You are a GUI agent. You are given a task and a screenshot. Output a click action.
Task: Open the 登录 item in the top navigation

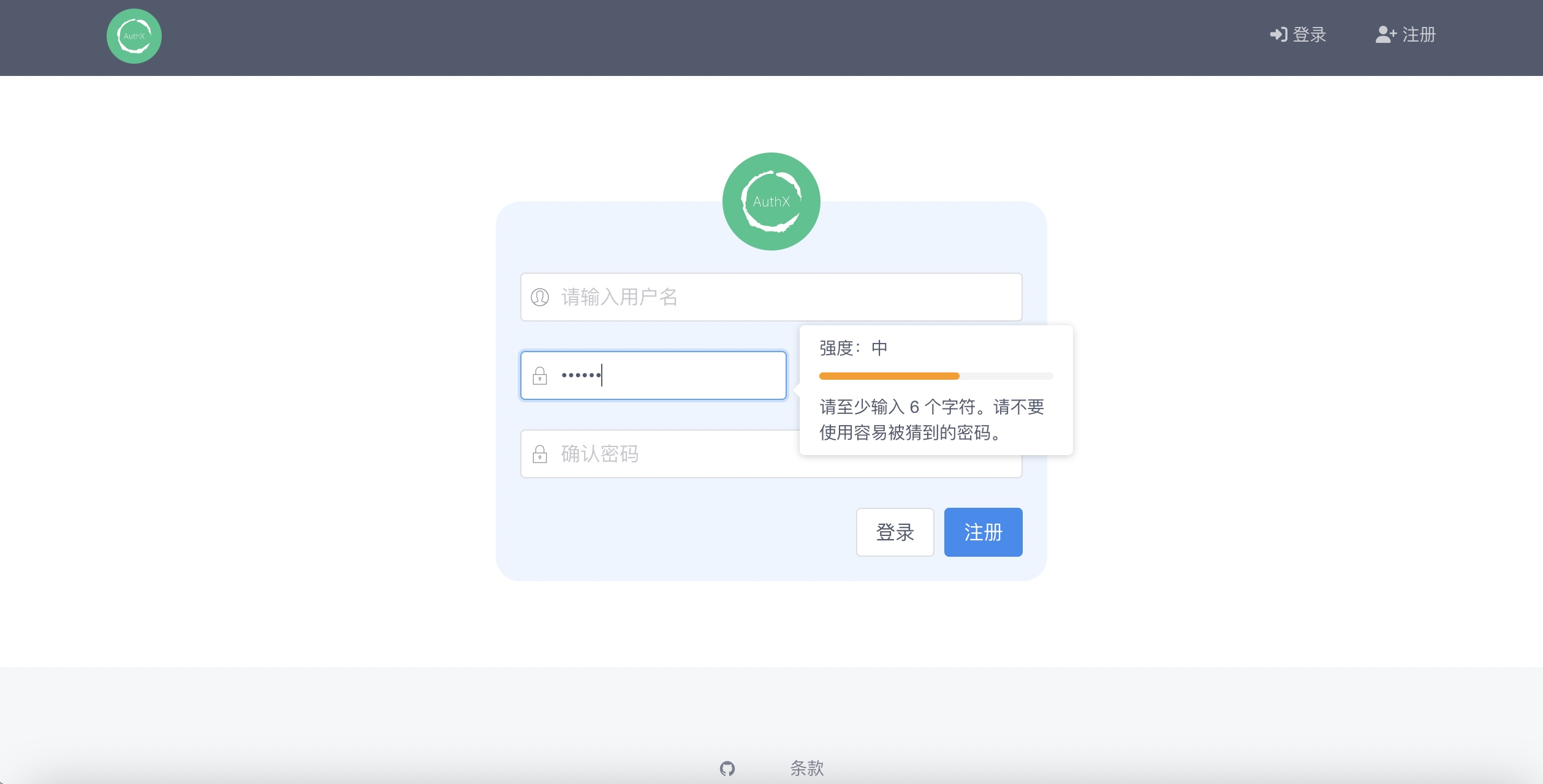pos(1310,34)
